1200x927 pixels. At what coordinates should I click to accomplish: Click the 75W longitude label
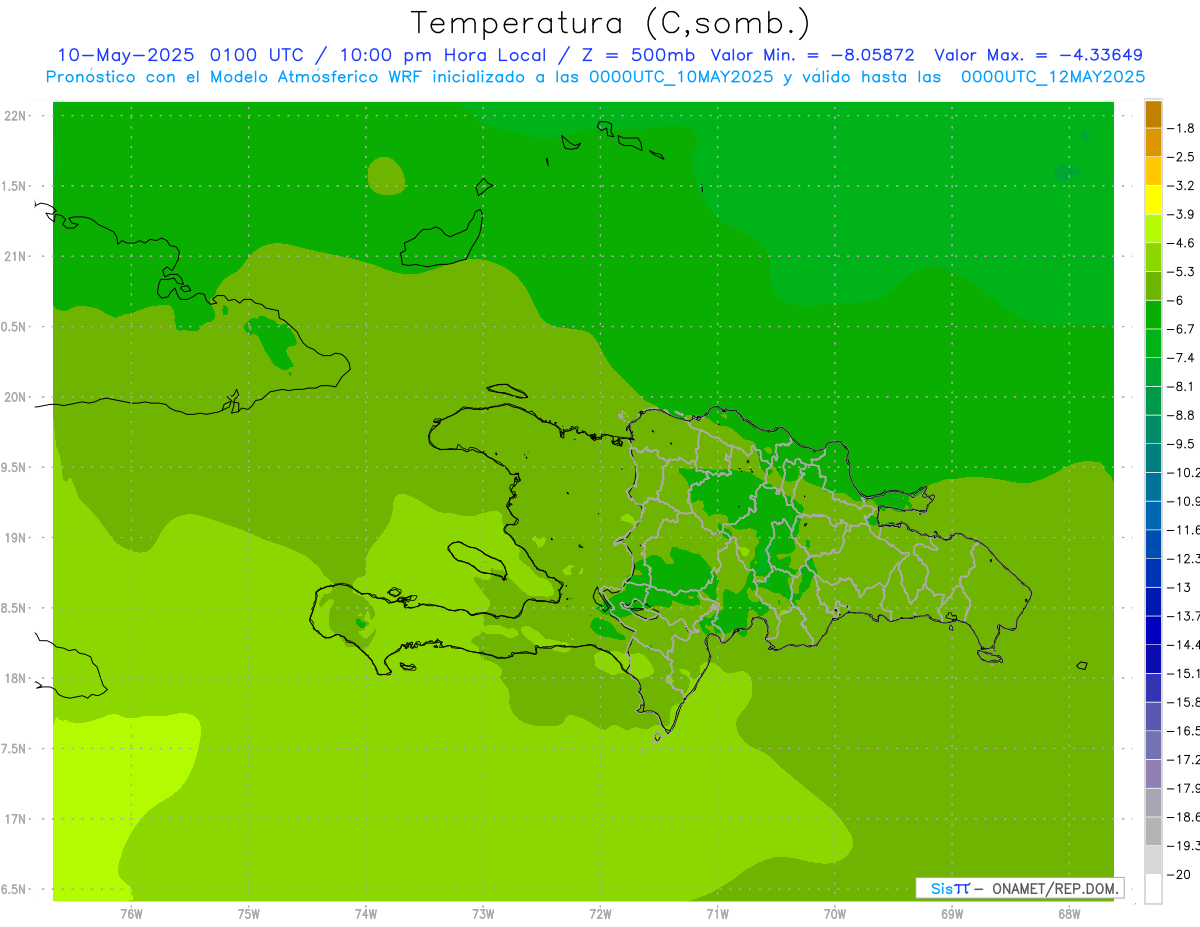(249, 913)
